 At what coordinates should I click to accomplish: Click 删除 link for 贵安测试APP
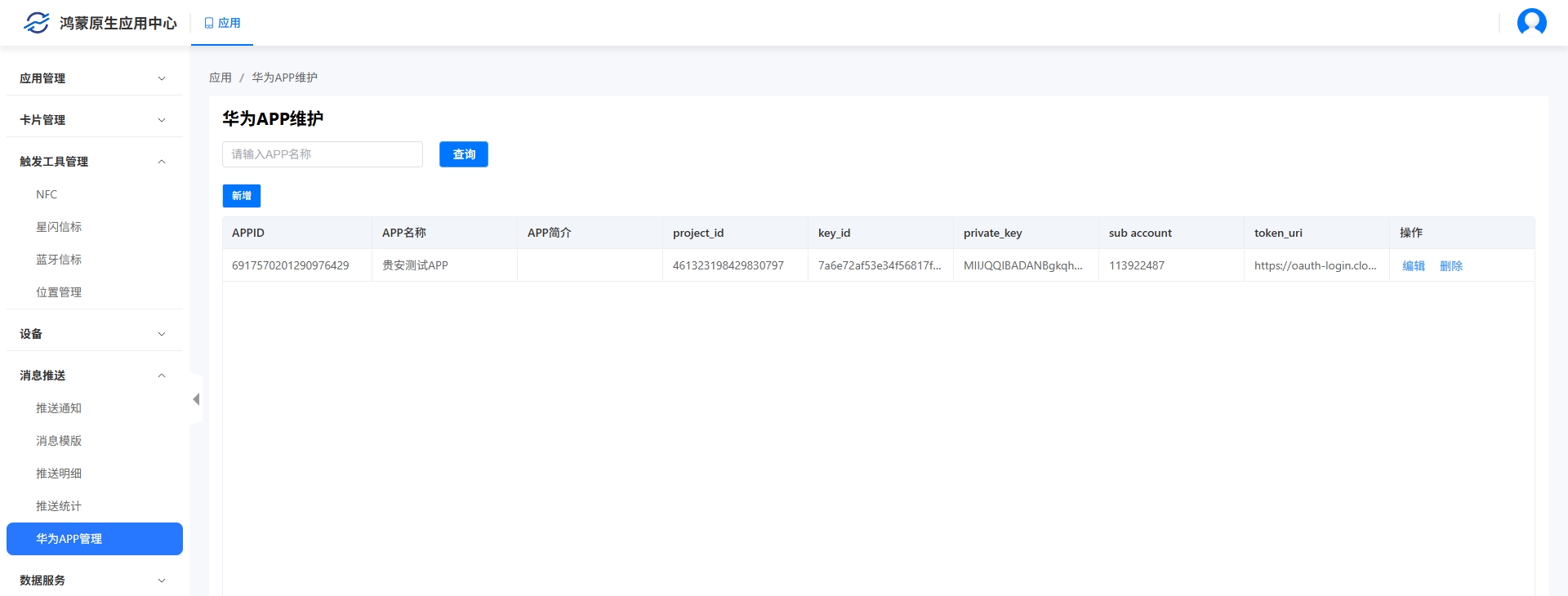1451,265
